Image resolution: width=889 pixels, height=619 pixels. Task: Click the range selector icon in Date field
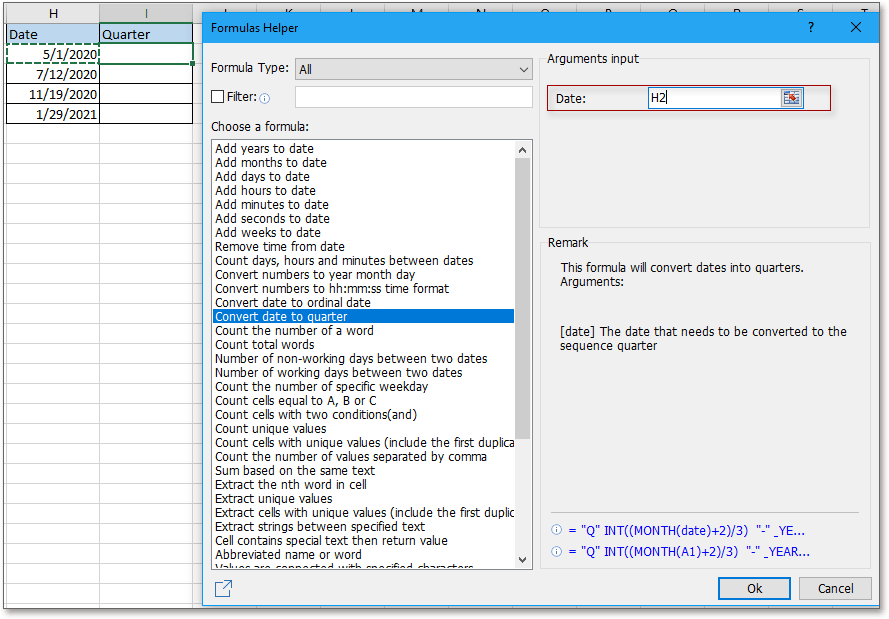[791, 98]
